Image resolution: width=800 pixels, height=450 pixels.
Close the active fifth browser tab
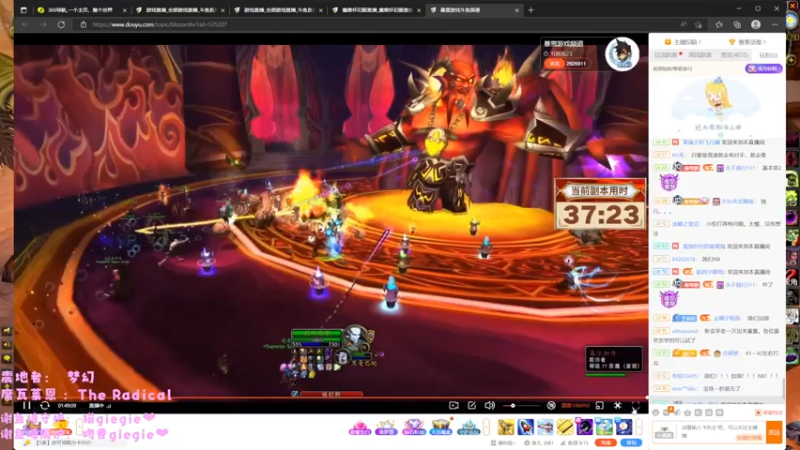point(516,10)
